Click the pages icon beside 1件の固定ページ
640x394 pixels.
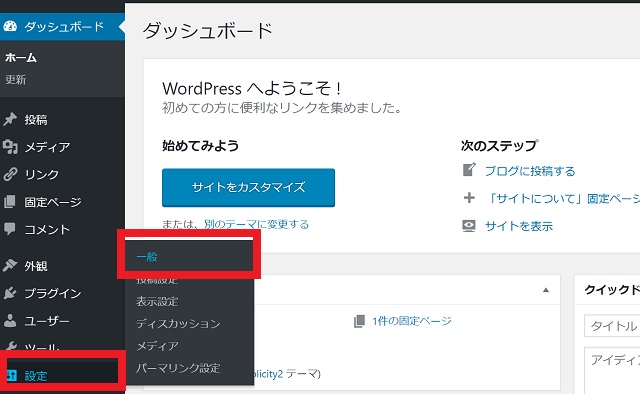click(x=360, y=321)
